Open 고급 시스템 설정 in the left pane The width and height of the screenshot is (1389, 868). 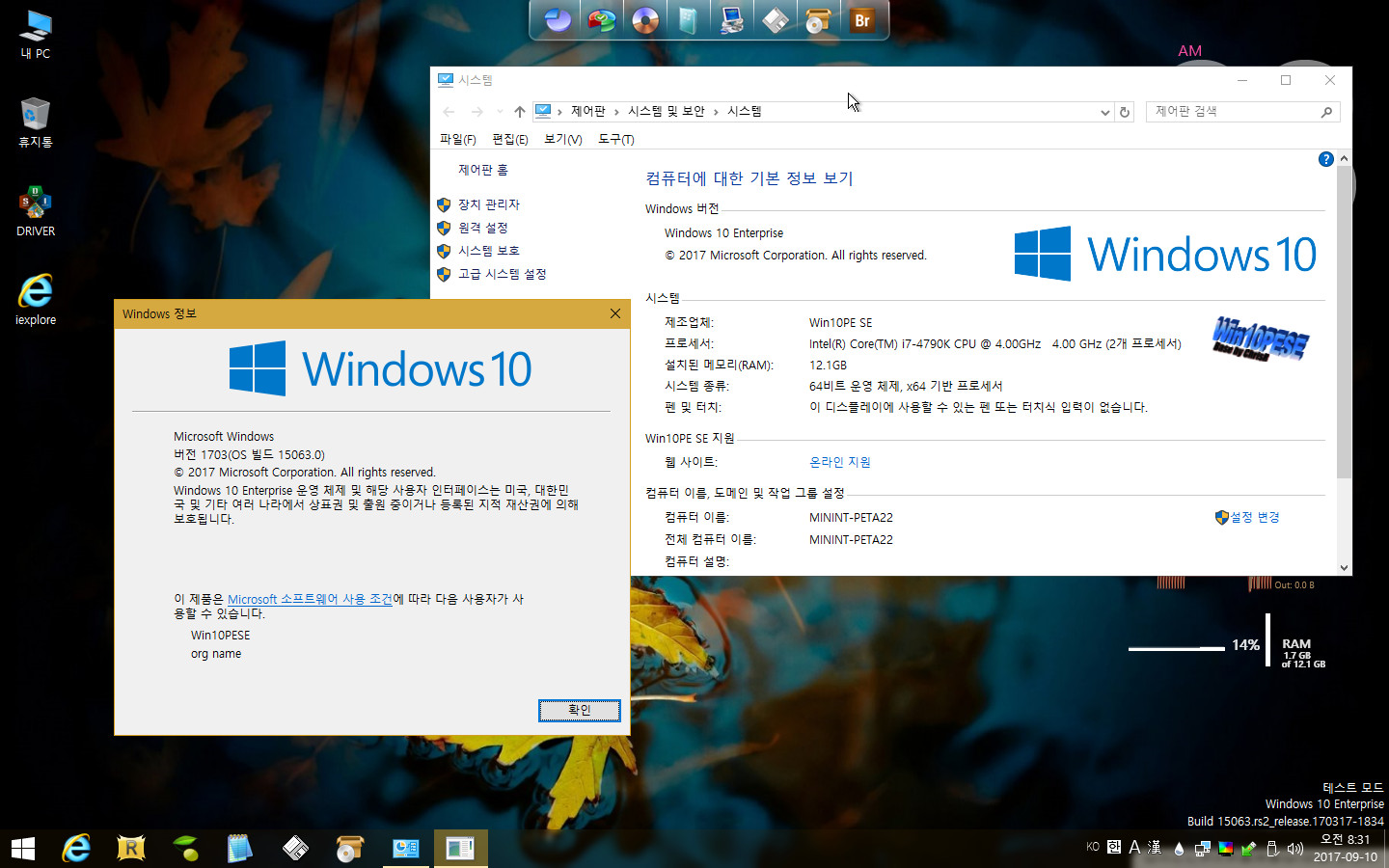pyautogui.click(x=502, y=274)
